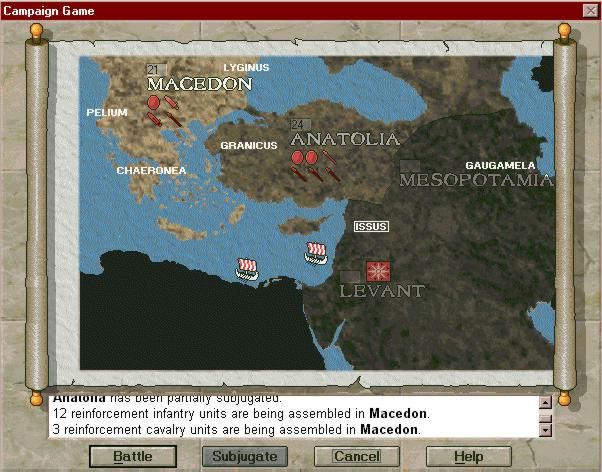Click the Lyginus location label
Image resolution: width=602 pixels, height=472 pixels.
pos(246,67)
